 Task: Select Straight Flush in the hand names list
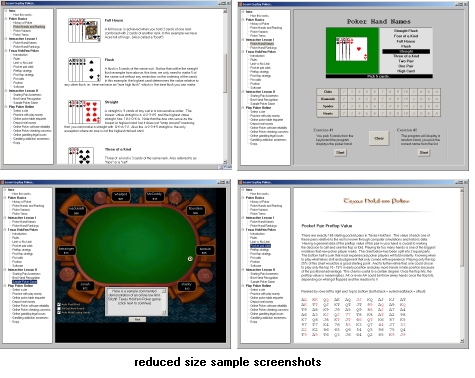pyautogui.click(x=406, y=31)
